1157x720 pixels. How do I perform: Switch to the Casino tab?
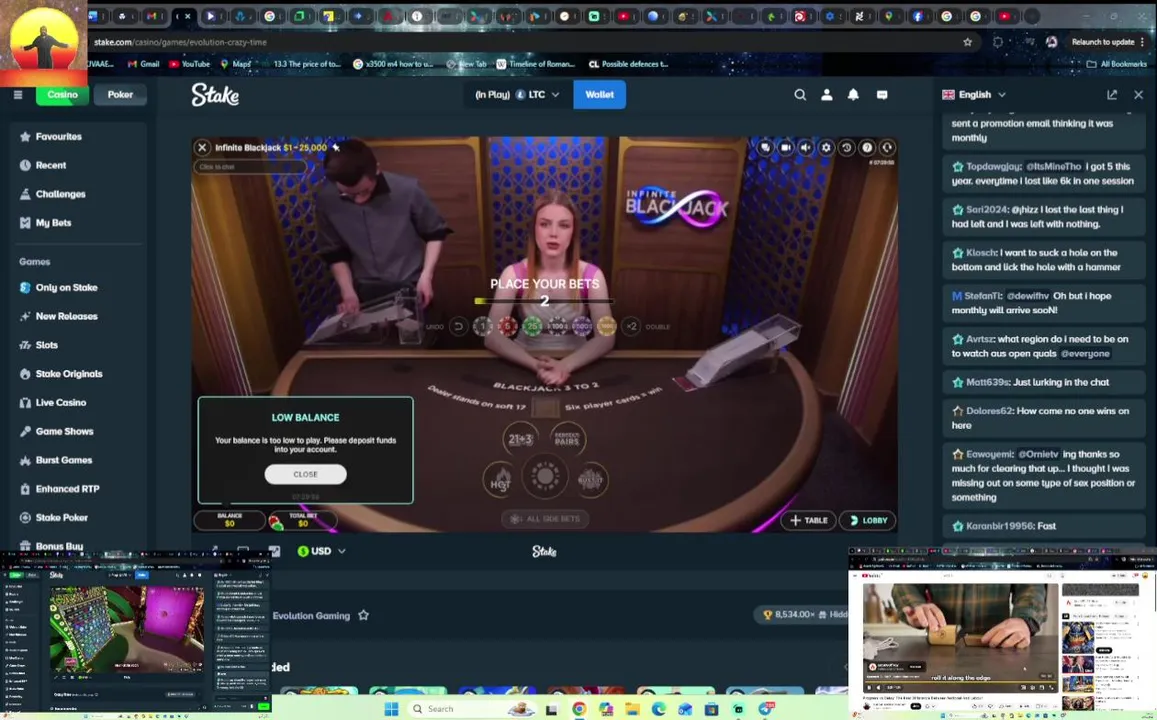point(62,94)
